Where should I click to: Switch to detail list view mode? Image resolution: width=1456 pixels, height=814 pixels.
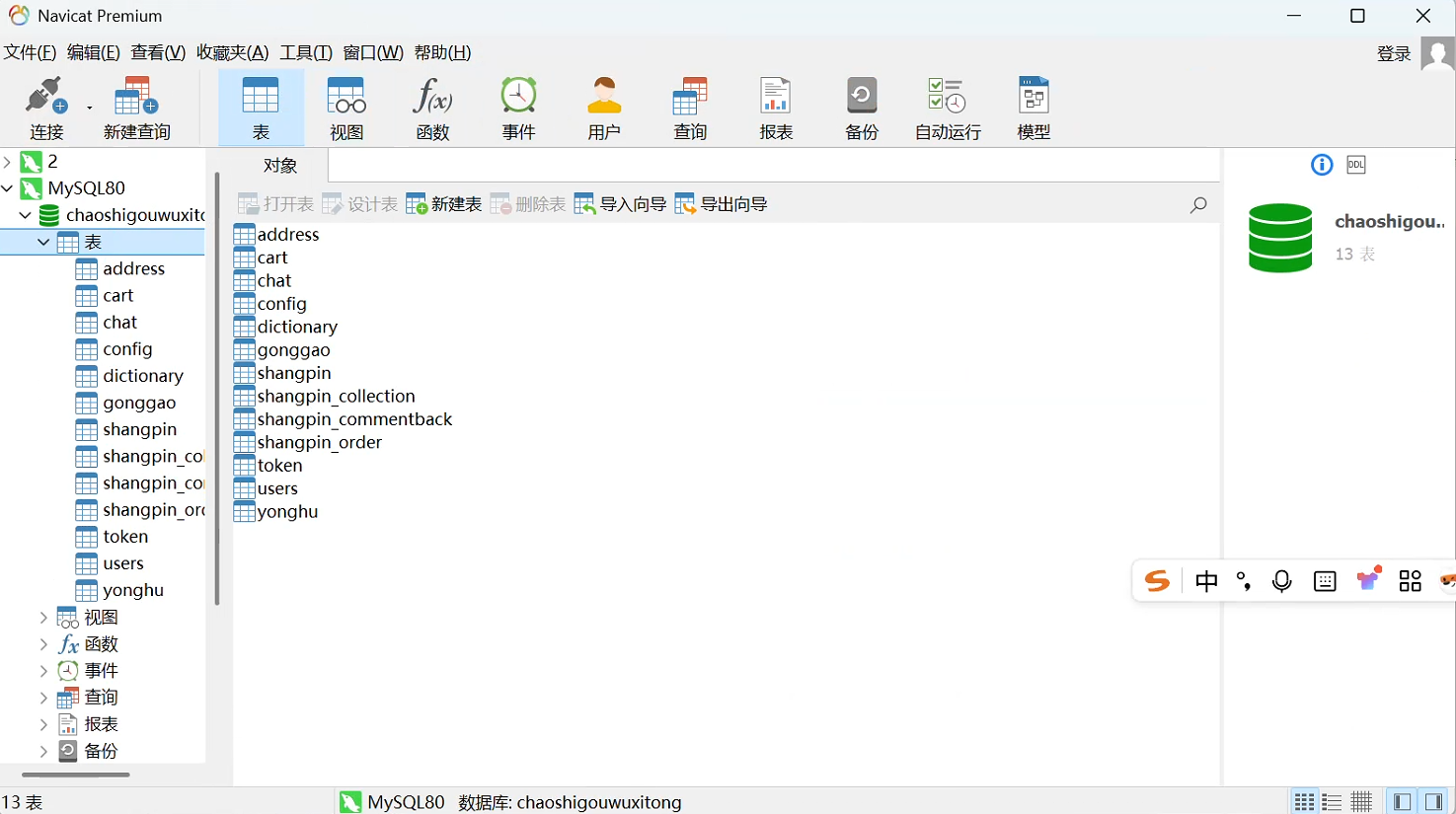(1333, 802)
